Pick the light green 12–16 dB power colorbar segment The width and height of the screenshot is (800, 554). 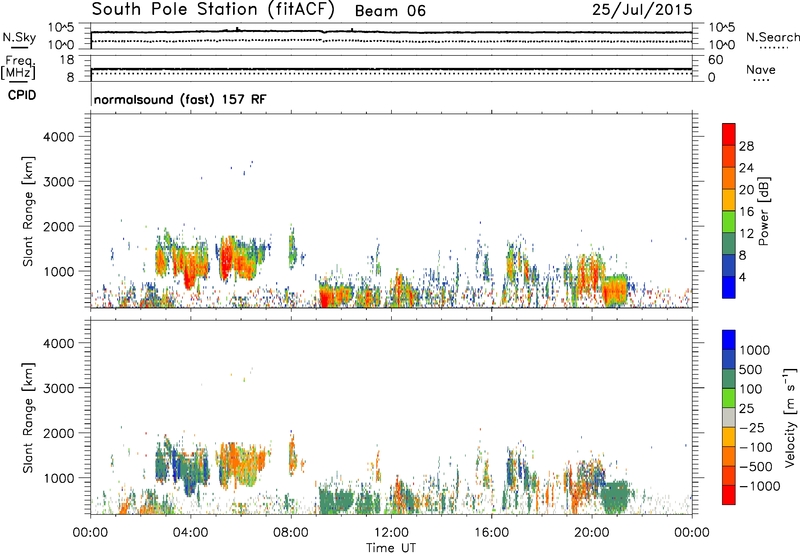(x=729, y=222)
